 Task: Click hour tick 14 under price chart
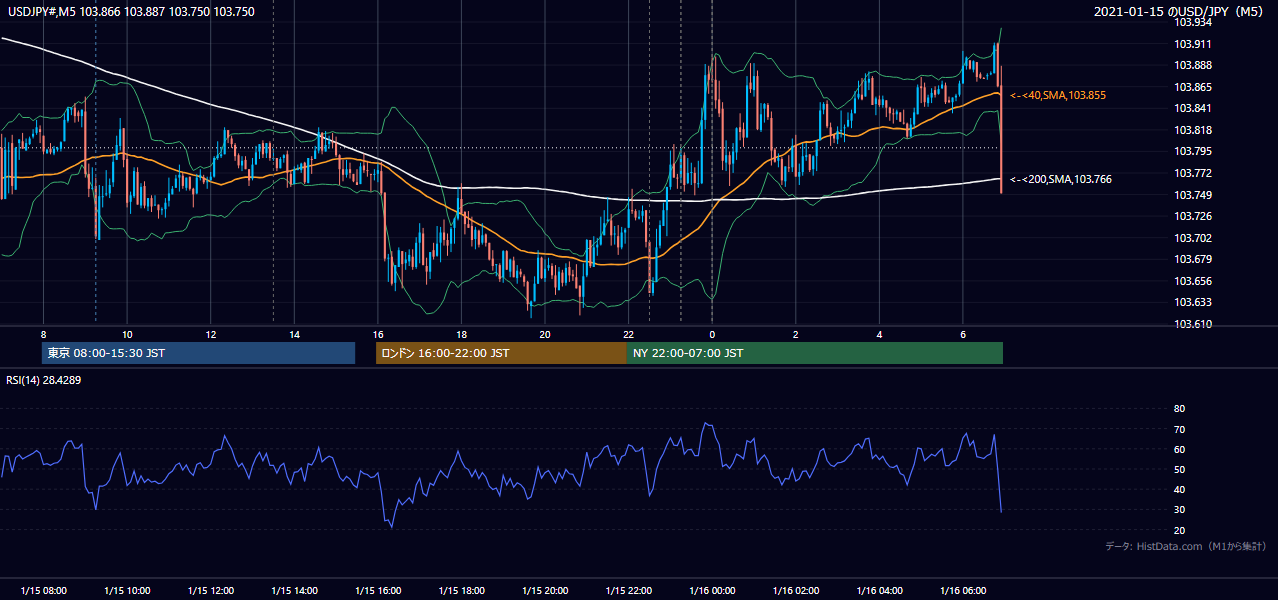pos(294,333)
